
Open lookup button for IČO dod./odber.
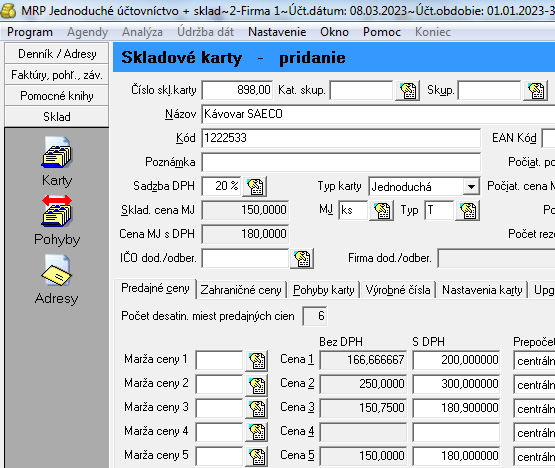pos(302,258)
